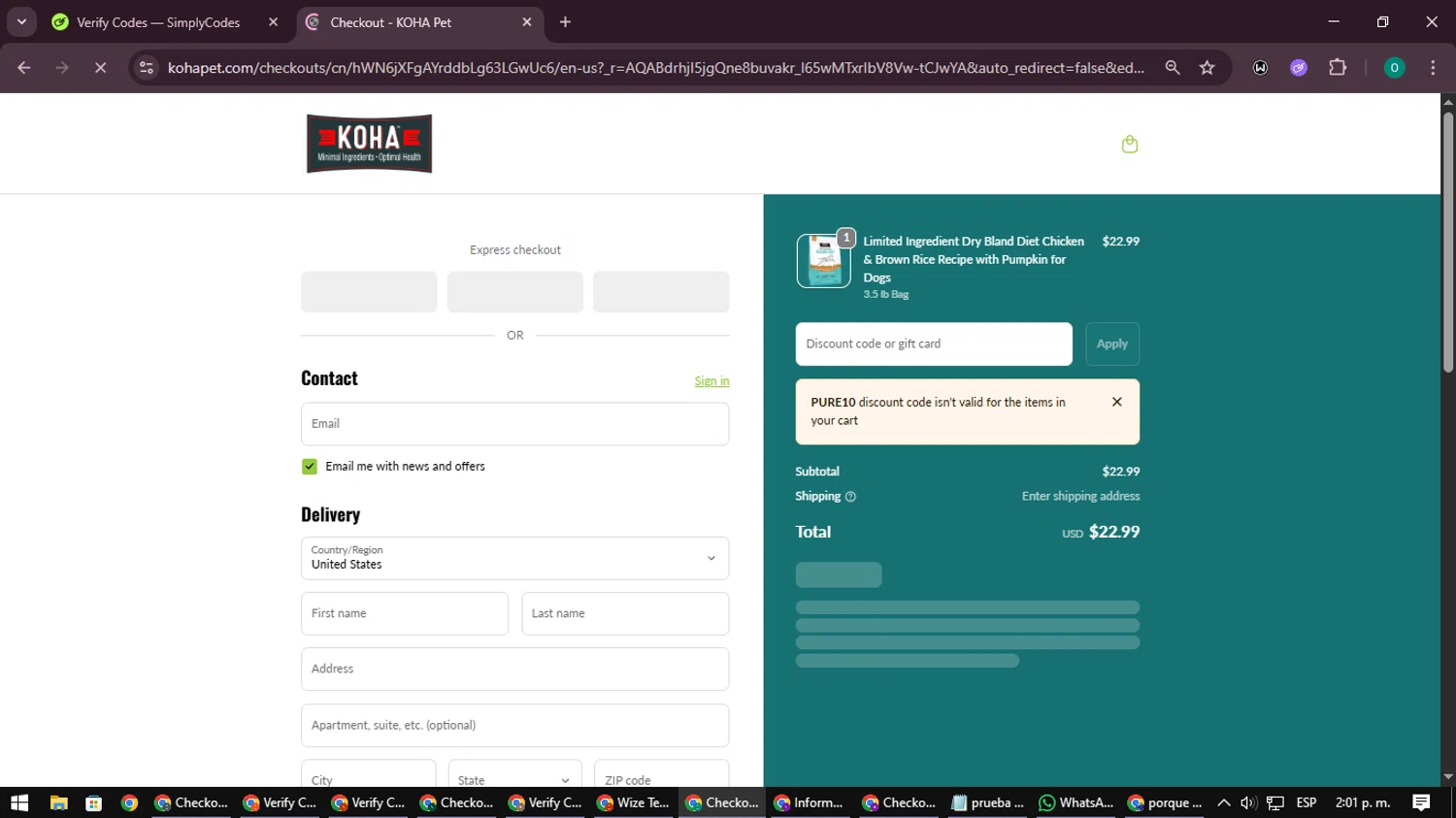1456x818 pixels.
Task: Open the prueba notepad taskbar window
Action: point(988,802)
